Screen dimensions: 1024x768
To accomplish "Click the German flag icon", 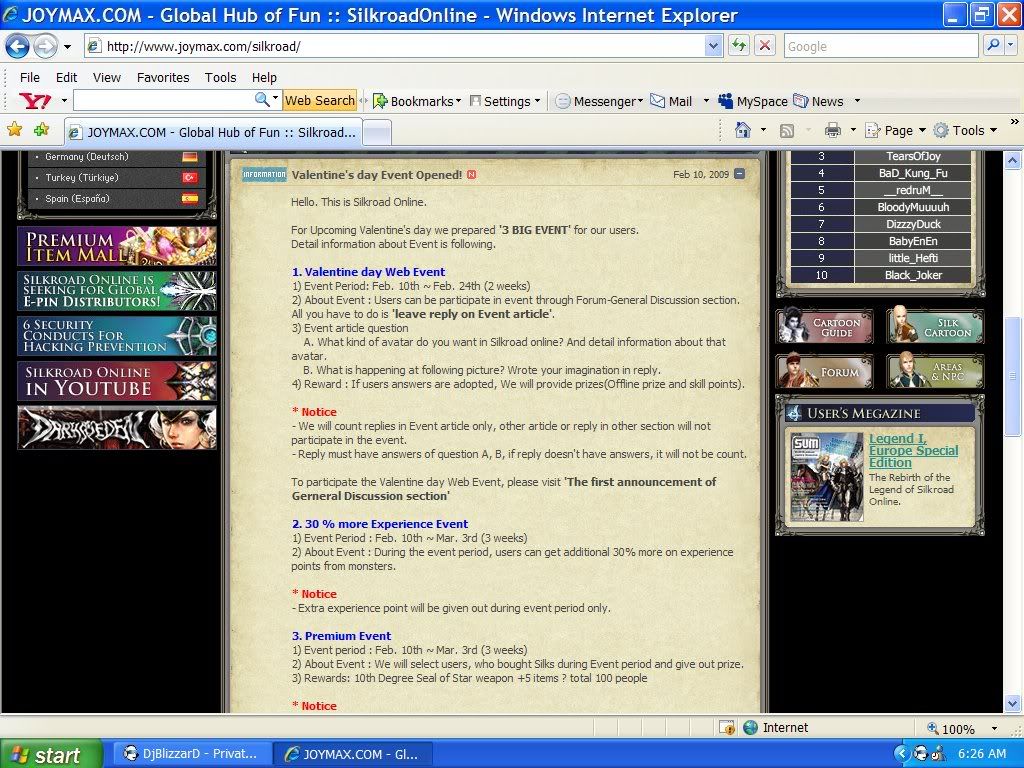I will tap(190, 157).
